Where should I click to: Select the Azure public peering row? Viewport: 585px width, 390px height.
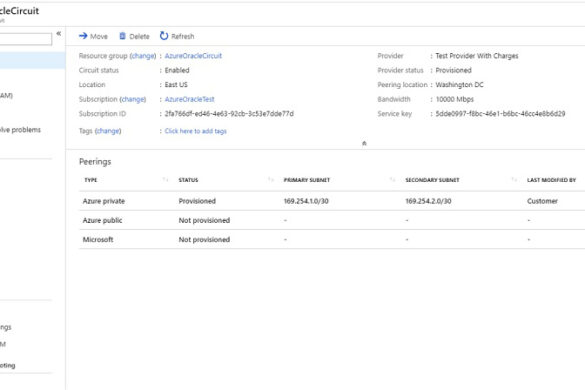pos(332,220)
